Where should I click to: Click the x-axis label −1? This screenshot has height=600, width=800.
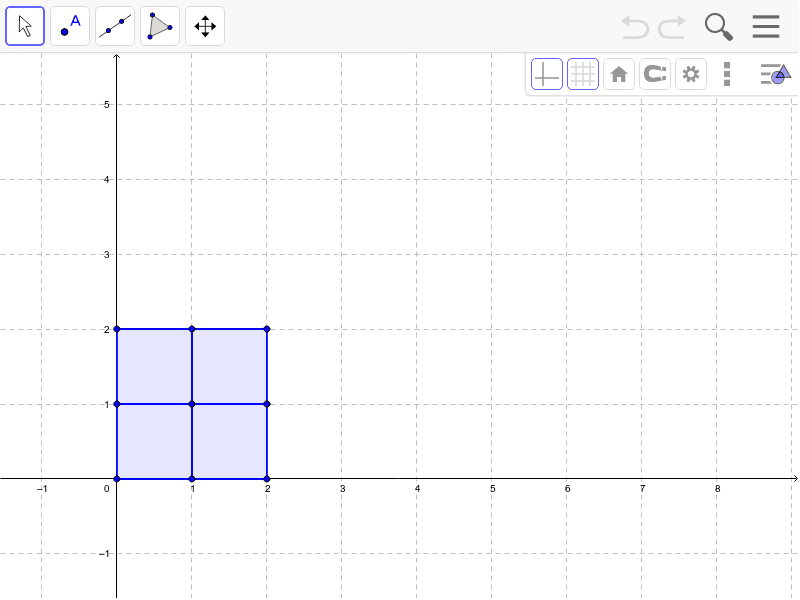click(42, 489)
